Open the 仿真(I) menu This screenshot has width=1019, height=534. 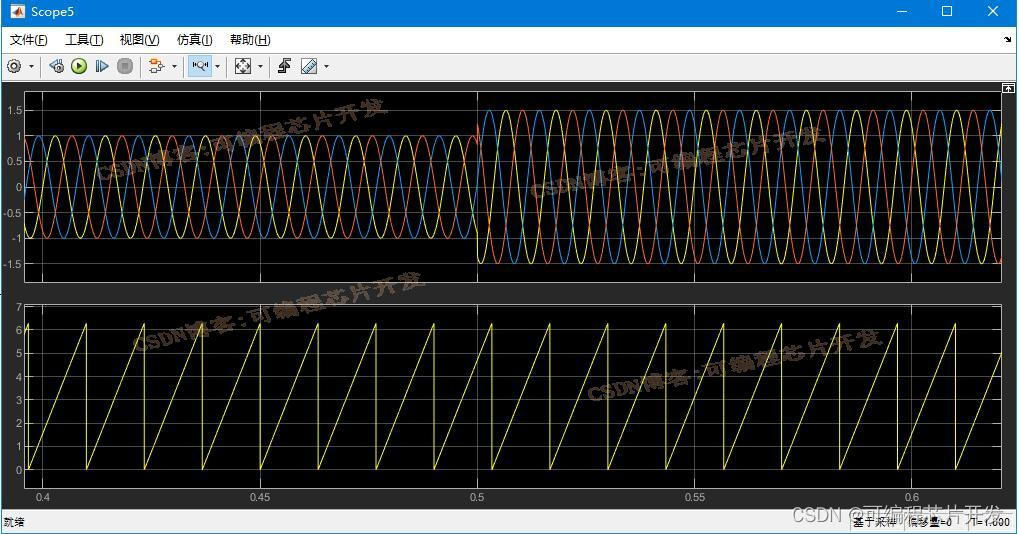(x=194, y=40)
